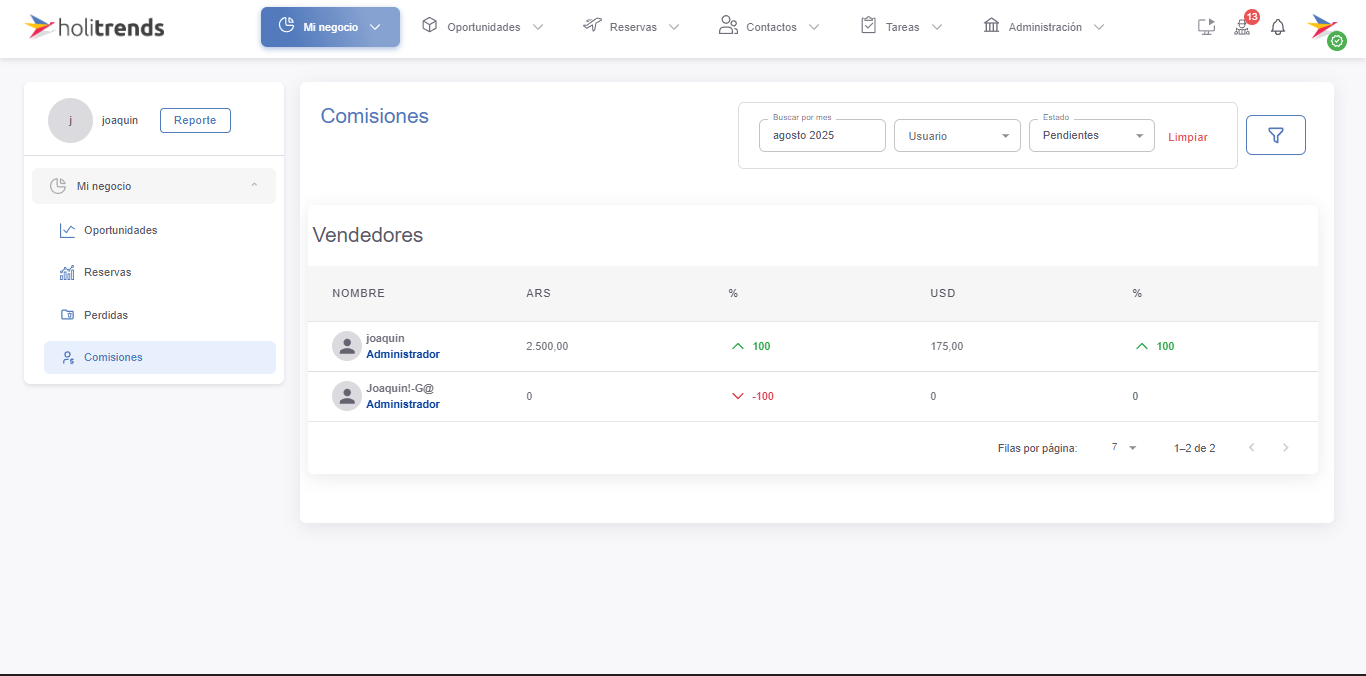
Task: Click the red down arrow next to -100
Action: click(x=737, y=396)
